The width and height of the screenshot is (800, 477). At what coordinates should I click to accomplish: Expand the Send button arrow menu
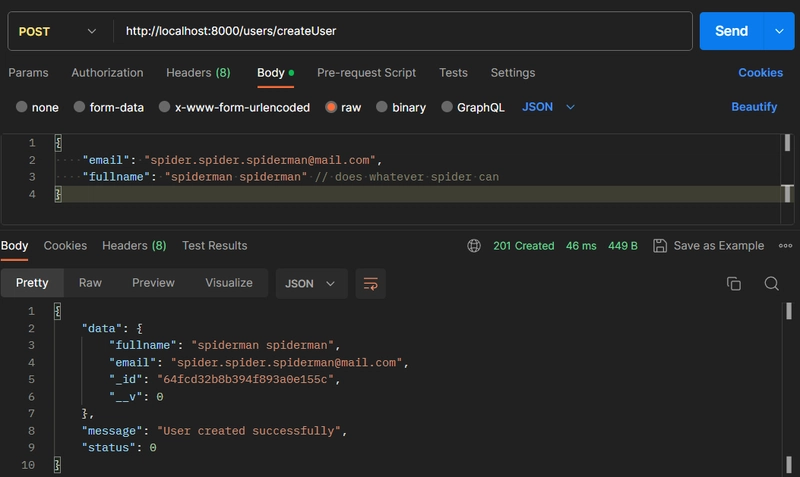779,31
